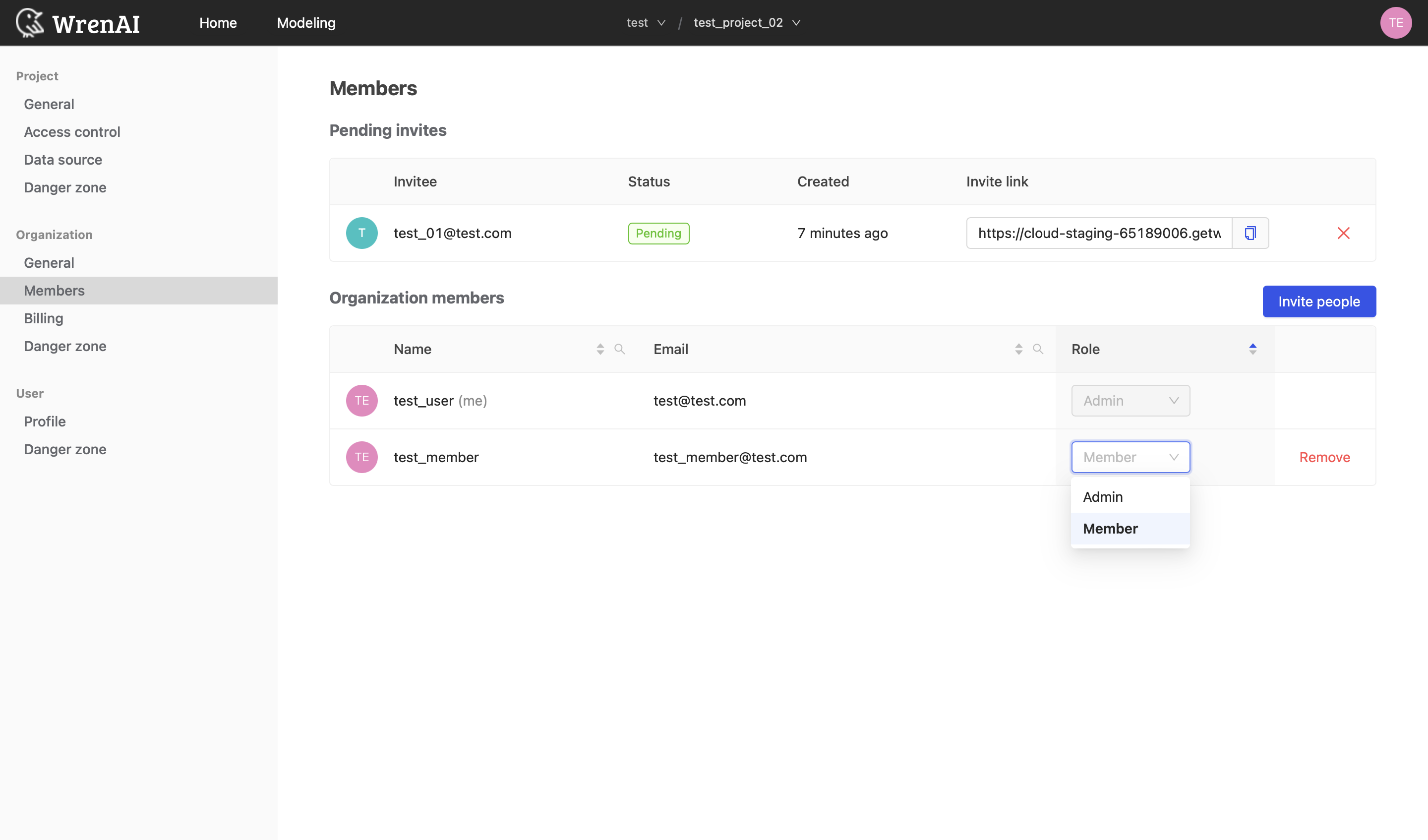Click the Status column header

tap(649, 181)
